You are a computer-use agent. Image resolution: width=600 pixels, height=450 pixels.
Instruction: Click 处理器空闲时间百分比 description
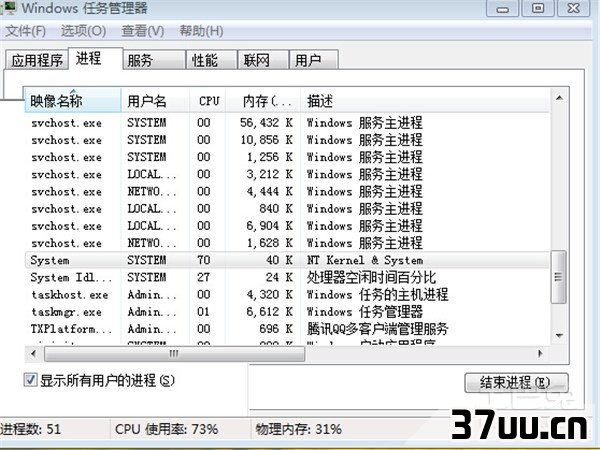[371, 277]
